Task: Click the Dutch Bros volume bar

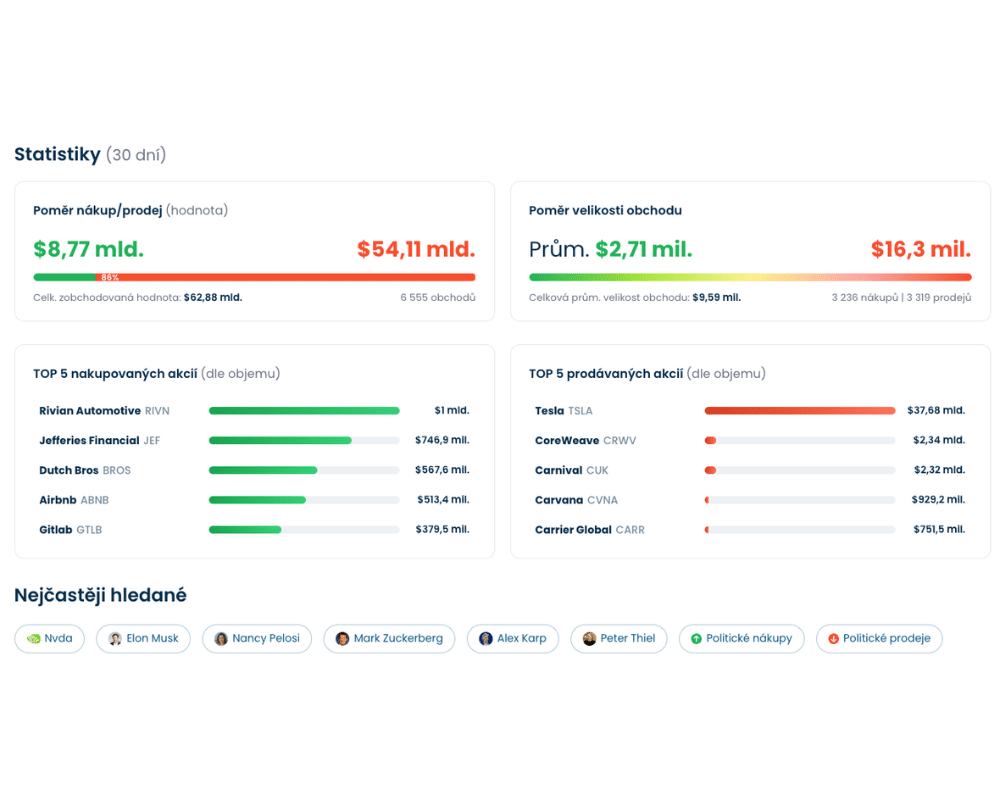Action: pyautogui.click(x=304, y=470)
